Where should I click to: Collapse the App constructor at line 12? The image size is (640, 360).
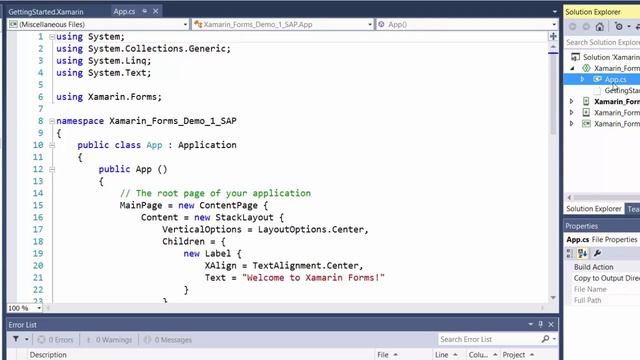[x=52, y=169]
